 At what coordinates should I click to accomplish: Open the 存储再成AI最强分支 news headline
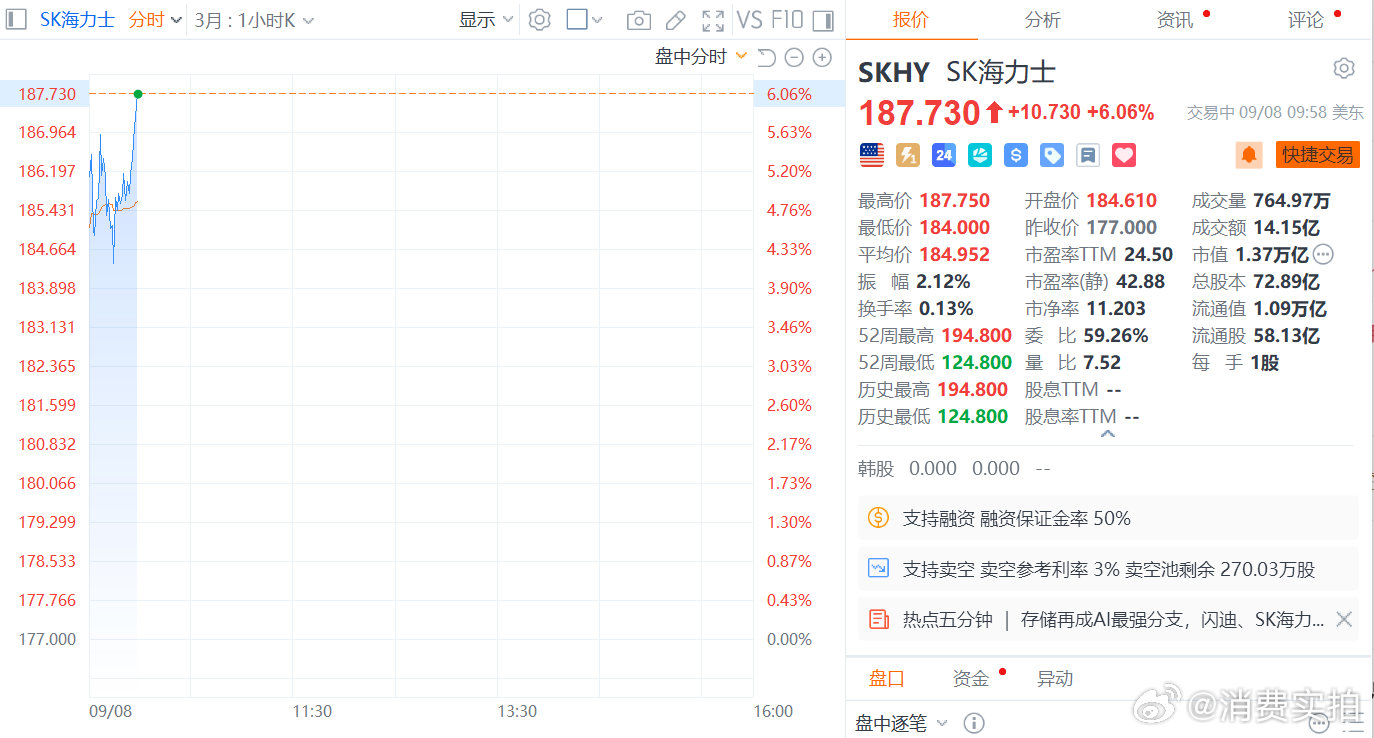tap(1173, 620)
